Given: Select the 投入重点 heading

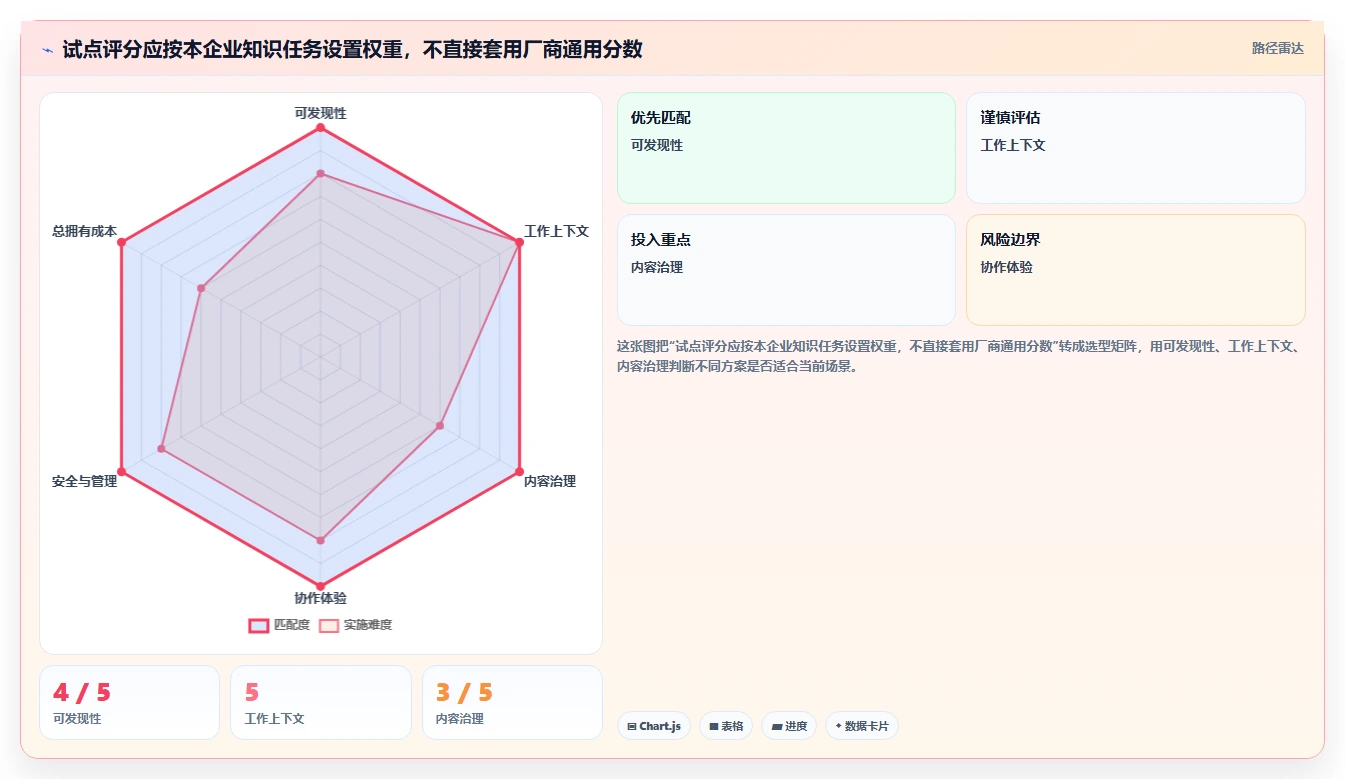Looking at the screenshot, I should coord(660,240).
